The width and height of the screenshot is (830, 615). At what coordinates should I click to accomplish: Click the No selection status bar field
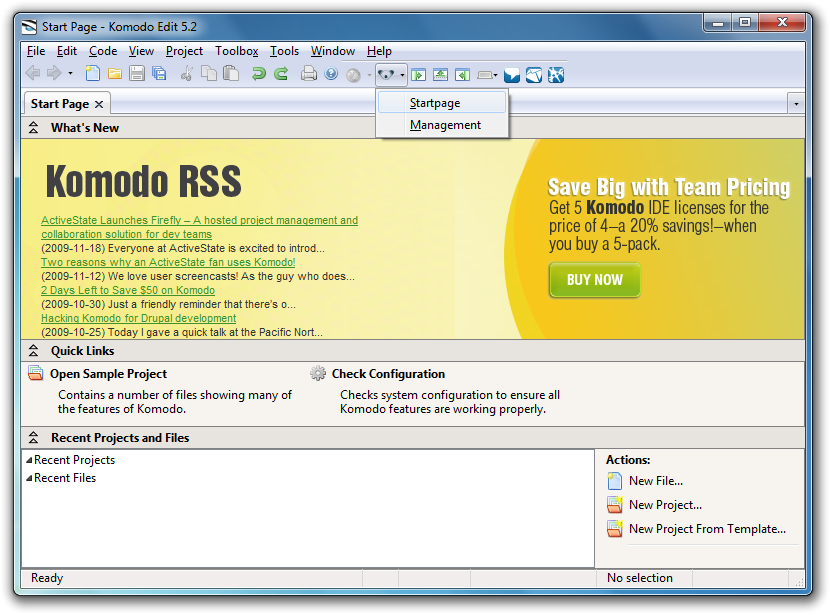click(x=644, y=577)
